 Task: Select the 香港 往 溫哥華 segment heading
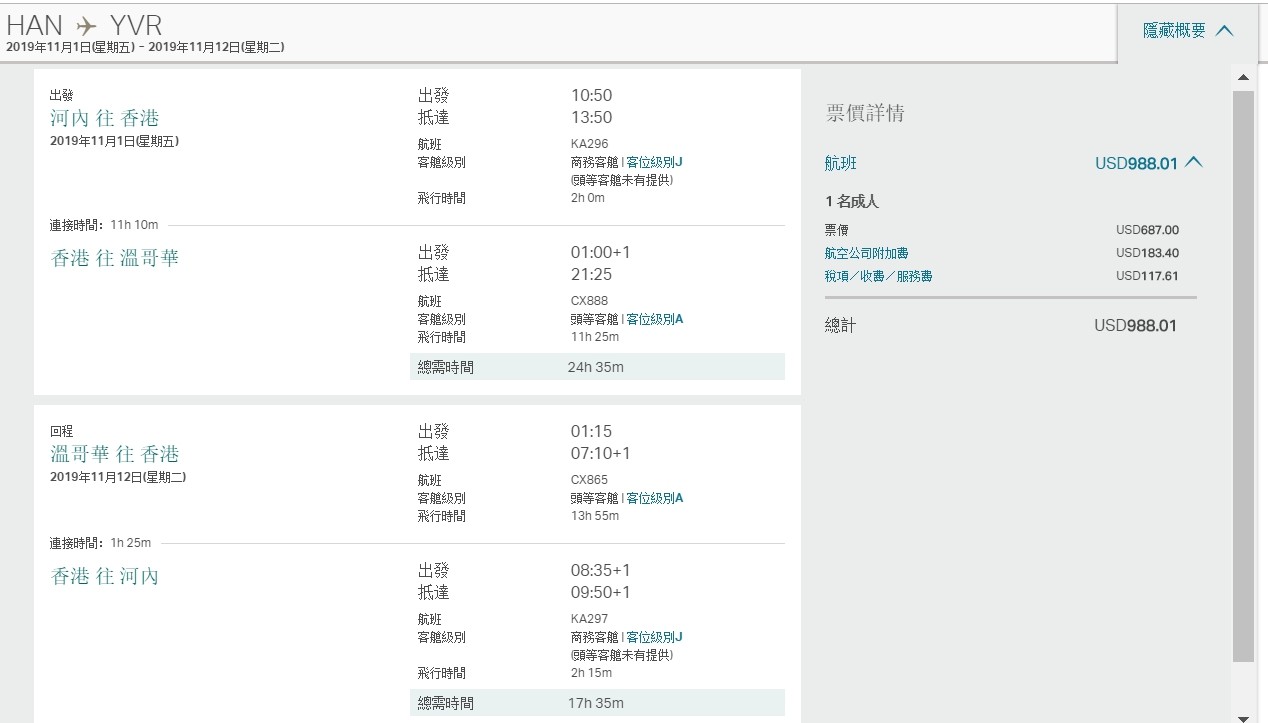[115, 258]
